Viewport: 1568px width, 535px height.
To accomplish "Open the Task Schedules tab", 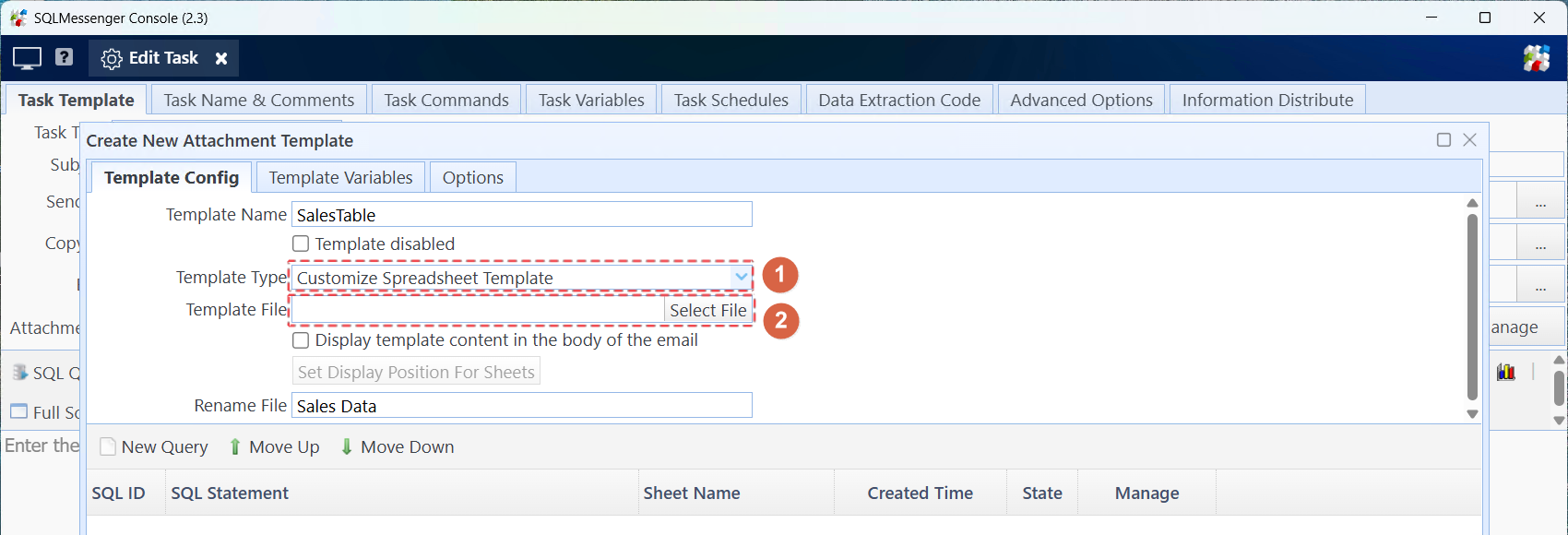I will [x=731, y=100].
